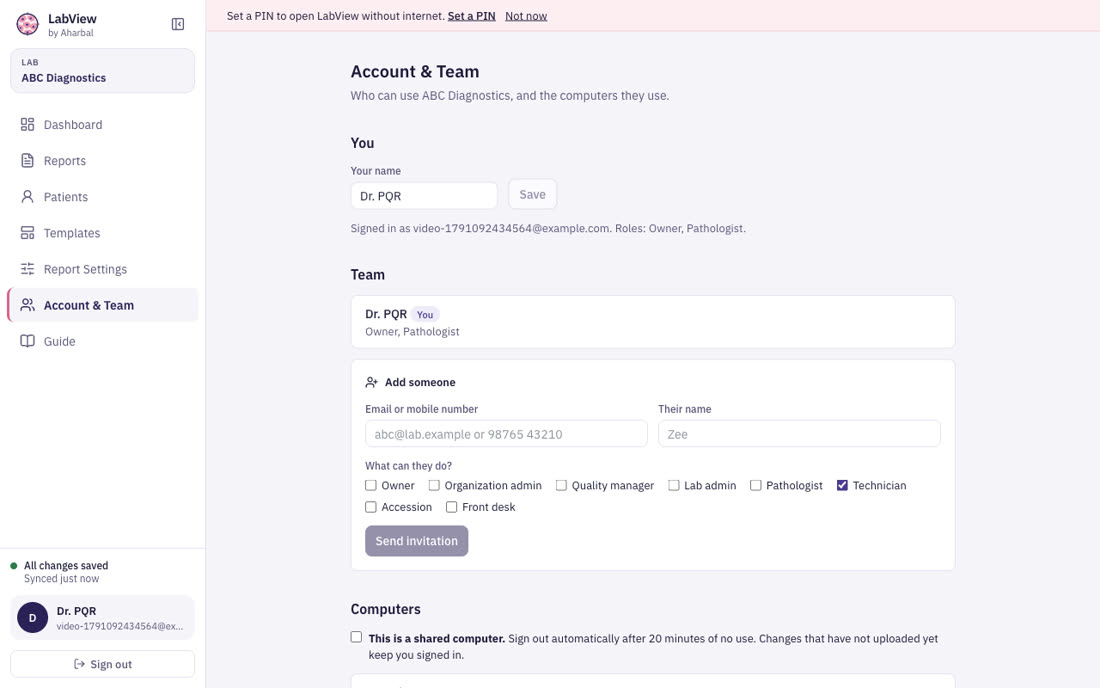
Task: Tick the Lab admin checkbox
Action: point(673,485)
